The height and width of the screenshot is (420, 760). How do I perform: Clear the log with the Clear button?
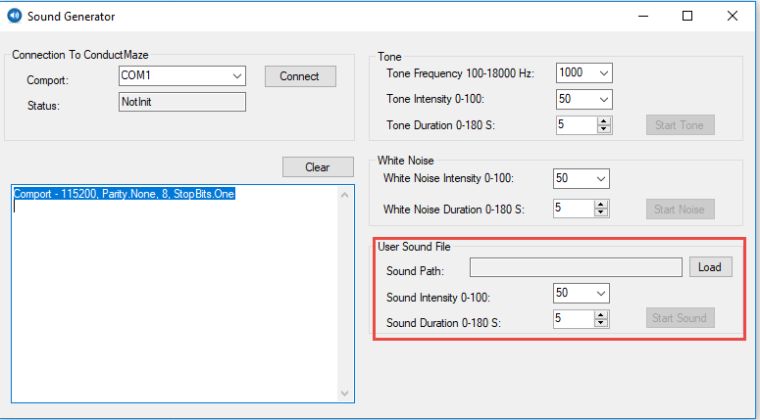[317, 167]
